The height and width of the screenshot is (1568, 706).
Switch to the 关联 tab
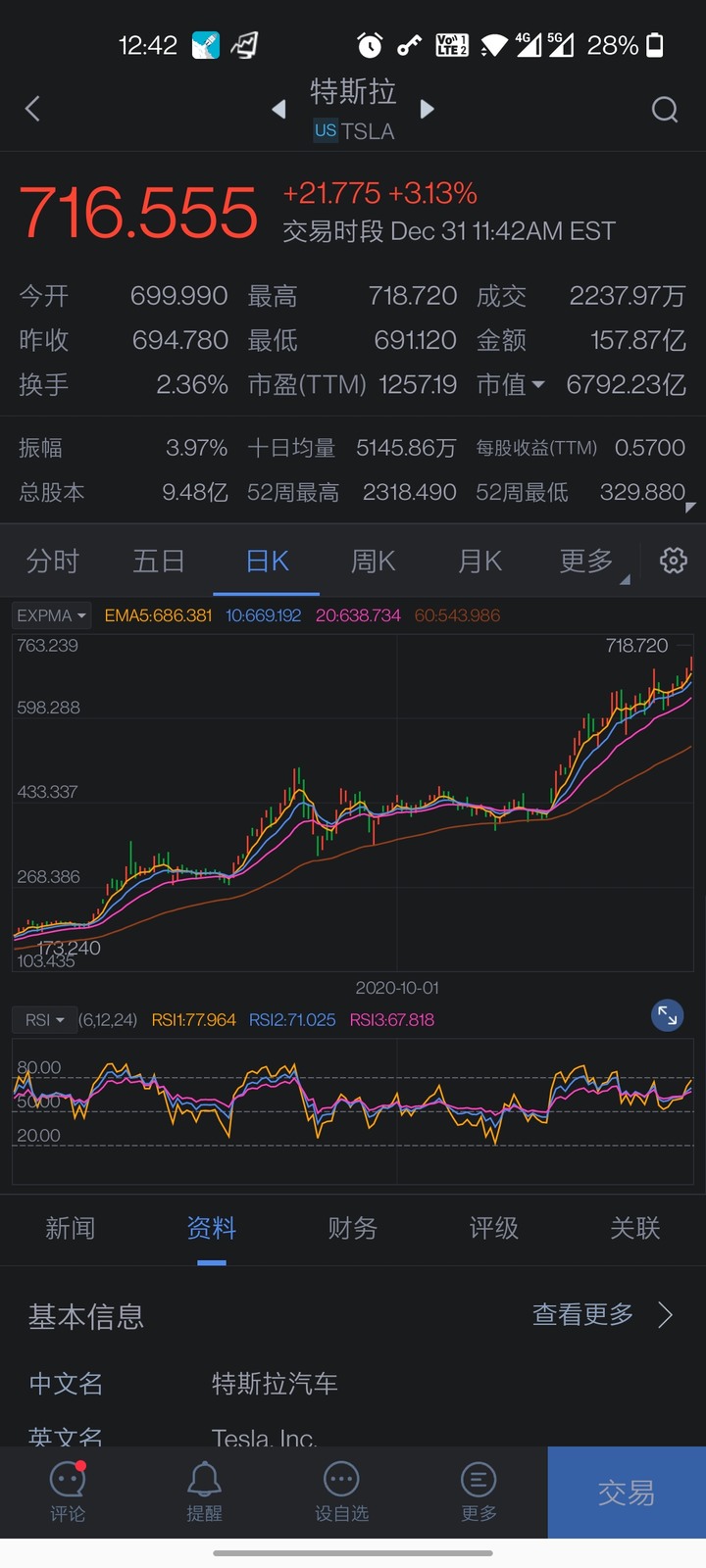(635, 1228)
